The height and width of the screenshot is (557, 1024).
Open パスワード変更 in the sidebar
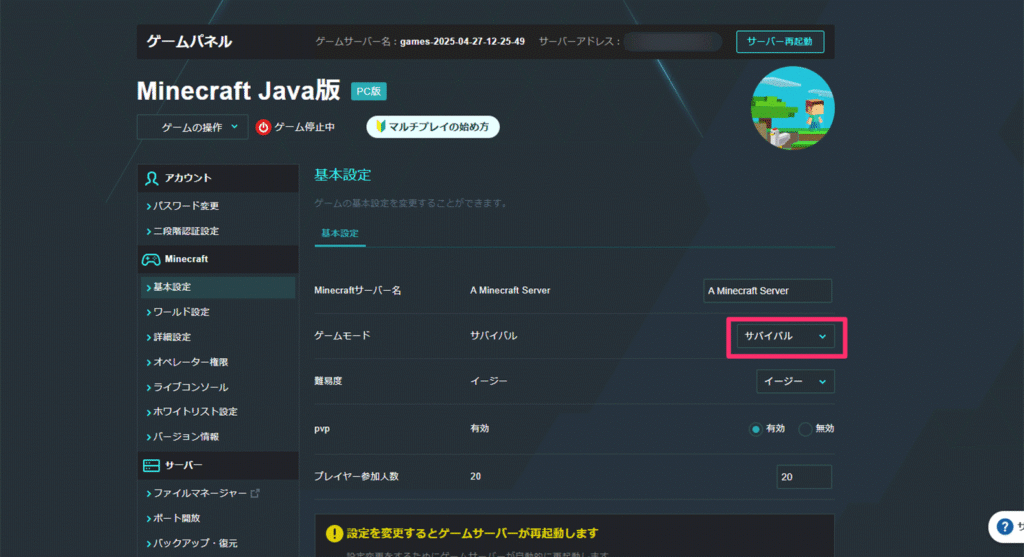click(186, 206)
